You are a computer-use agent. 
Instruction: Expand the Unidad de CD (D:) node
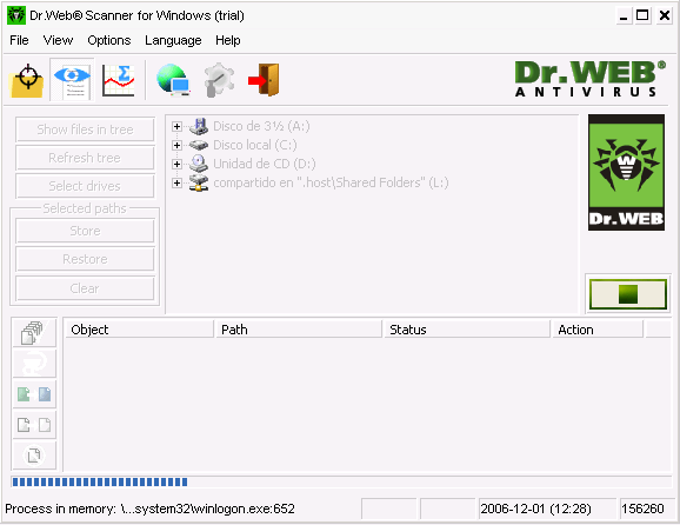click(177, 164)
